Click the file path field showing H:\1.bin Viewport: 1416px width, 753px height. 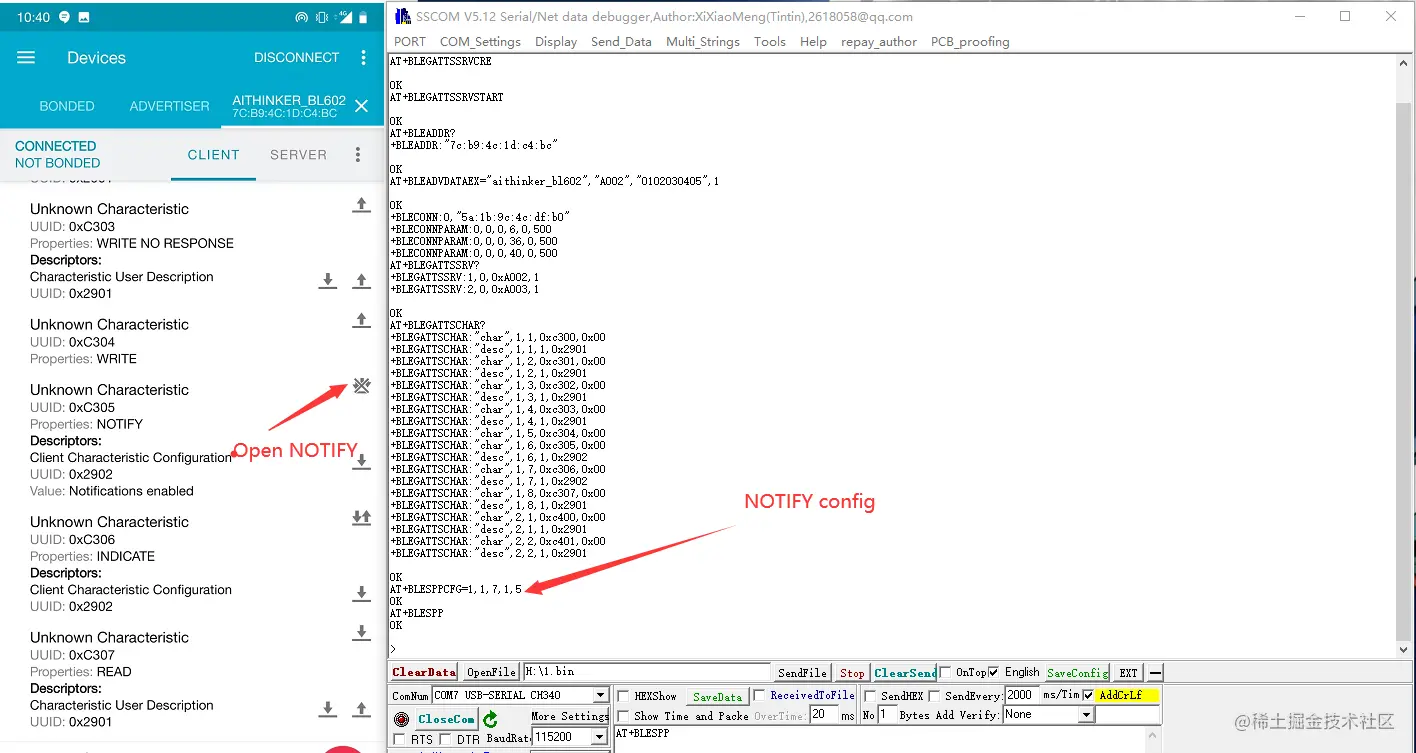646,672
